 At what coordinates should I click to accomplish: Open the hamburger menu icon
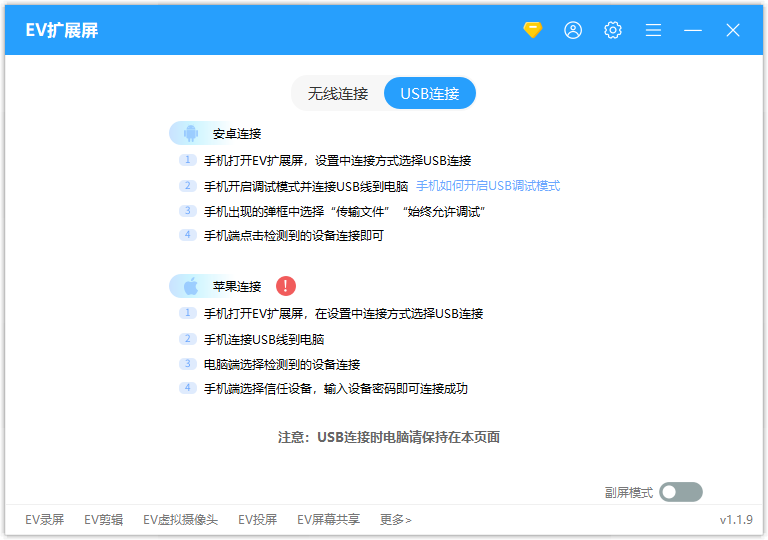(653, 30)
